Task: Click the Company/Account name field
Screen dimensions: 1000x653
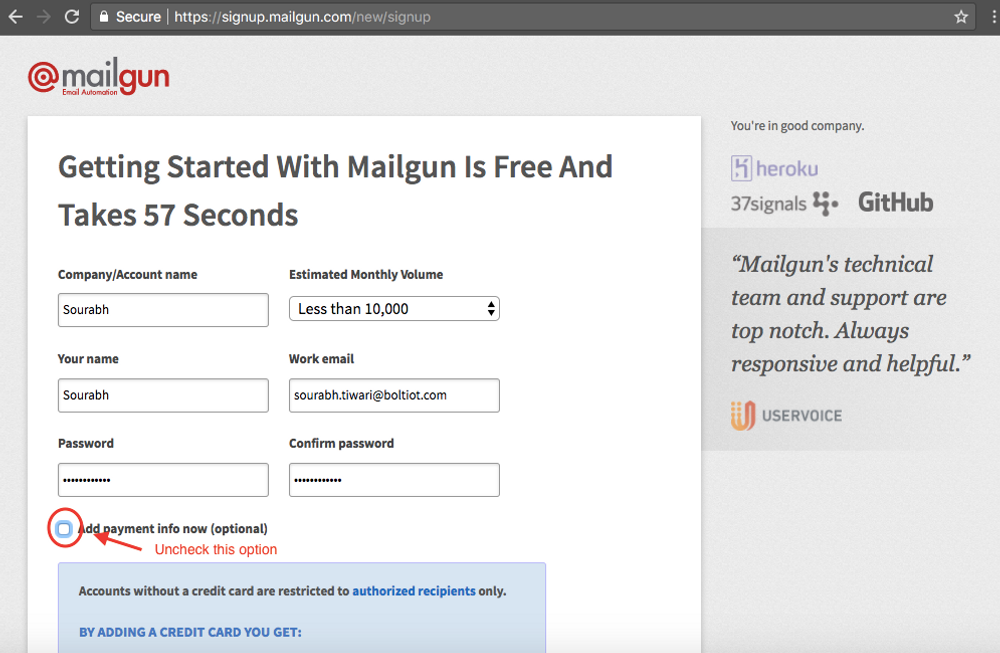Action: (163, 310)
